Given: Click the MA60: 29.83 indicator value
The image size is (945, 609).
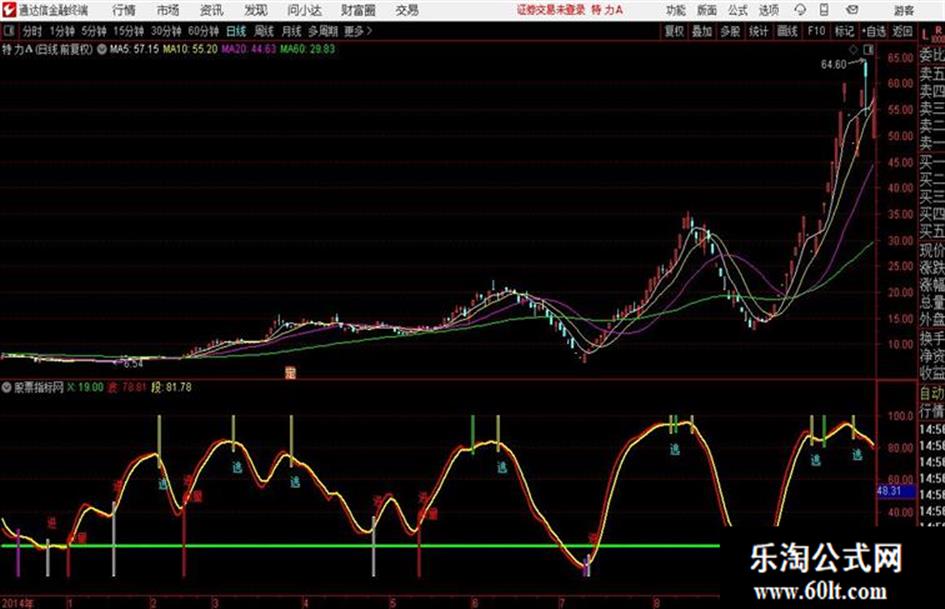Looking at the screenshot, I should [307, 49].
